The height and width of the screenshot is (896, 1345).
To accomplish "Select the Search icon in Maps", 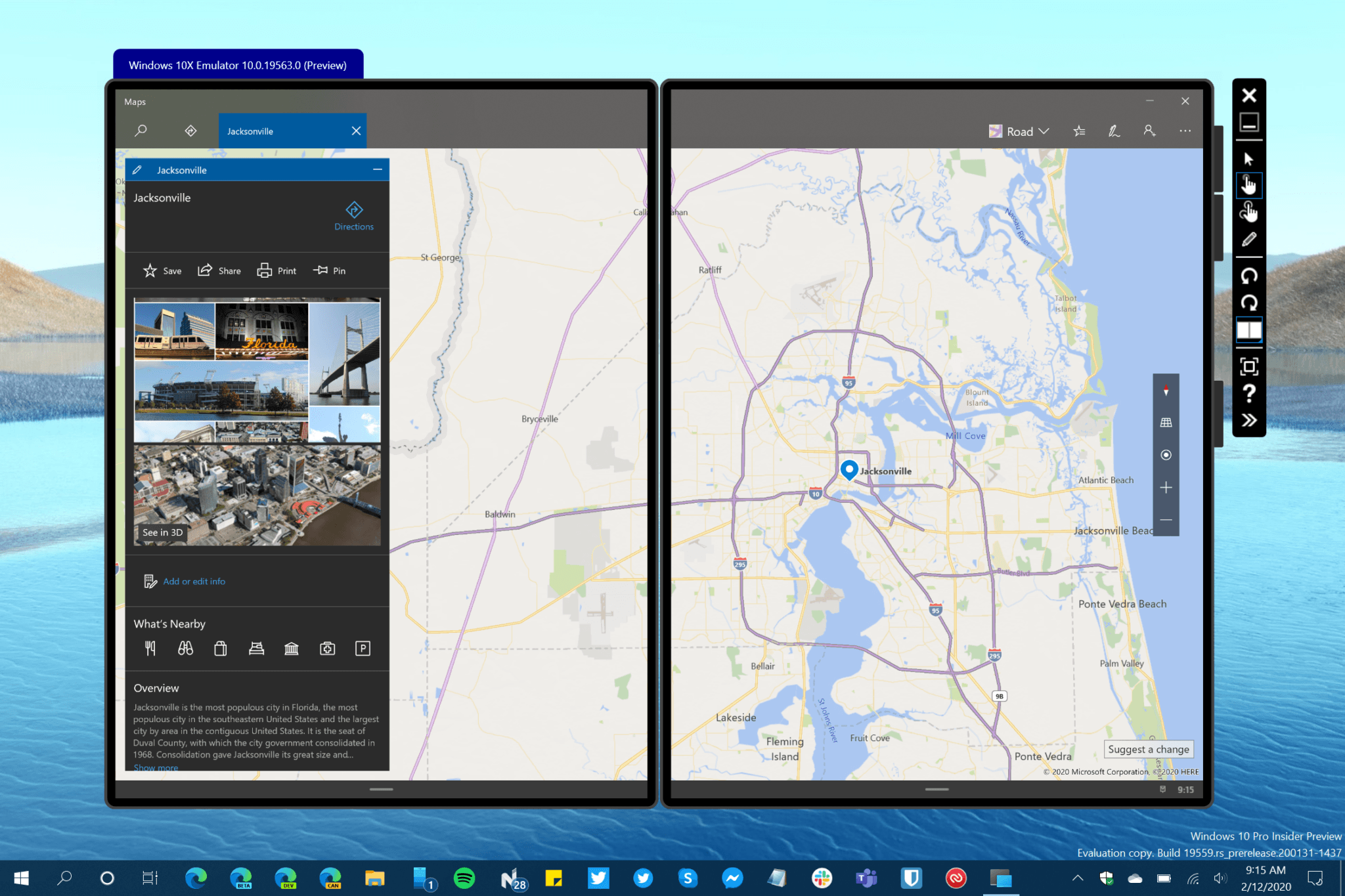I will [x=141, y=131].
